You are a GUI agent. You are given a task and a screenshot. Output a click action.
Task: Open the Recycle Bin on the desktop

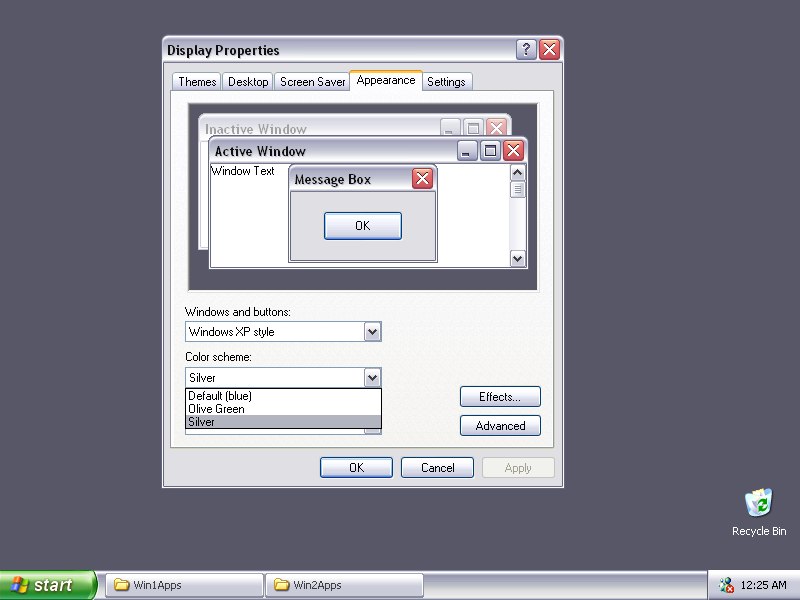click(758, 503)
